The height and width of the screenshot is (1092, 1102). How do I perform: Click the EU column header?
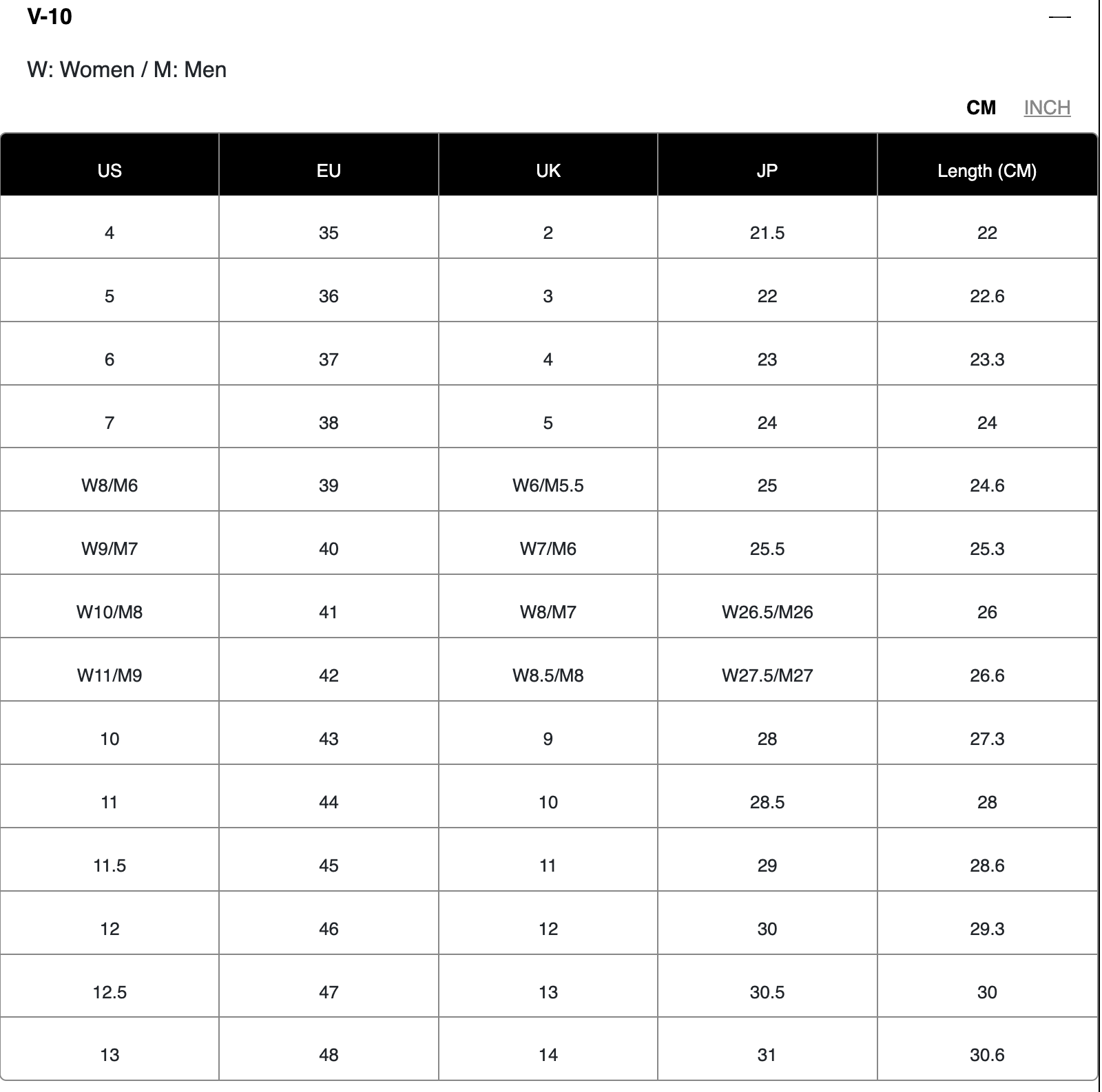(329, 171)
